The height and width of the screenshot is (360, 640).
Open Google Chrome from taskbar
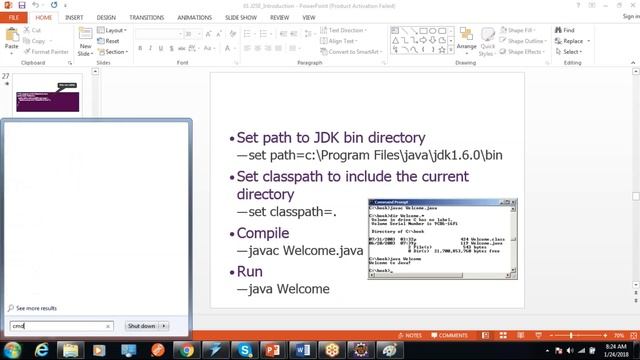tap(187, 350)
